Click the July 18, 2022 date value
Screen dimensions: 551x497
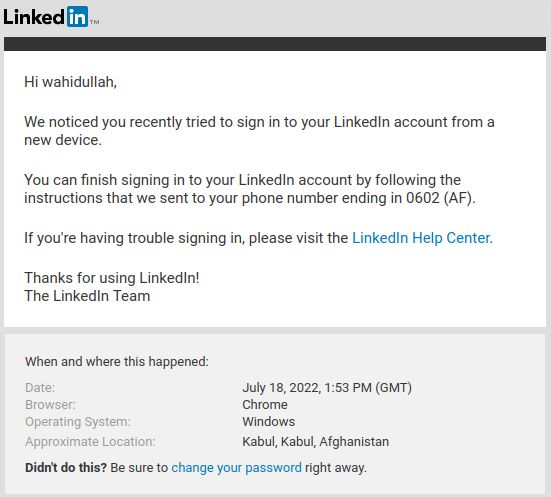(327, 388)
